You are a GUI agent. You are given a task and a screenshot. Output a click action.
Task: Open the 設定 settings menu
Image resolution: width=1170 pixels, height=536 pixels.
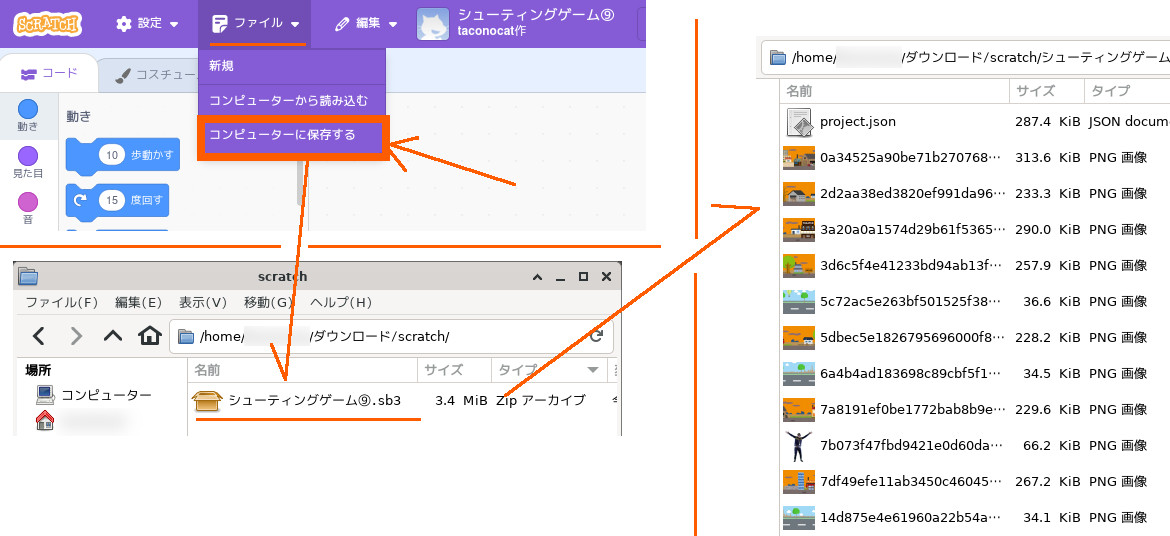(x=147, y=24)
